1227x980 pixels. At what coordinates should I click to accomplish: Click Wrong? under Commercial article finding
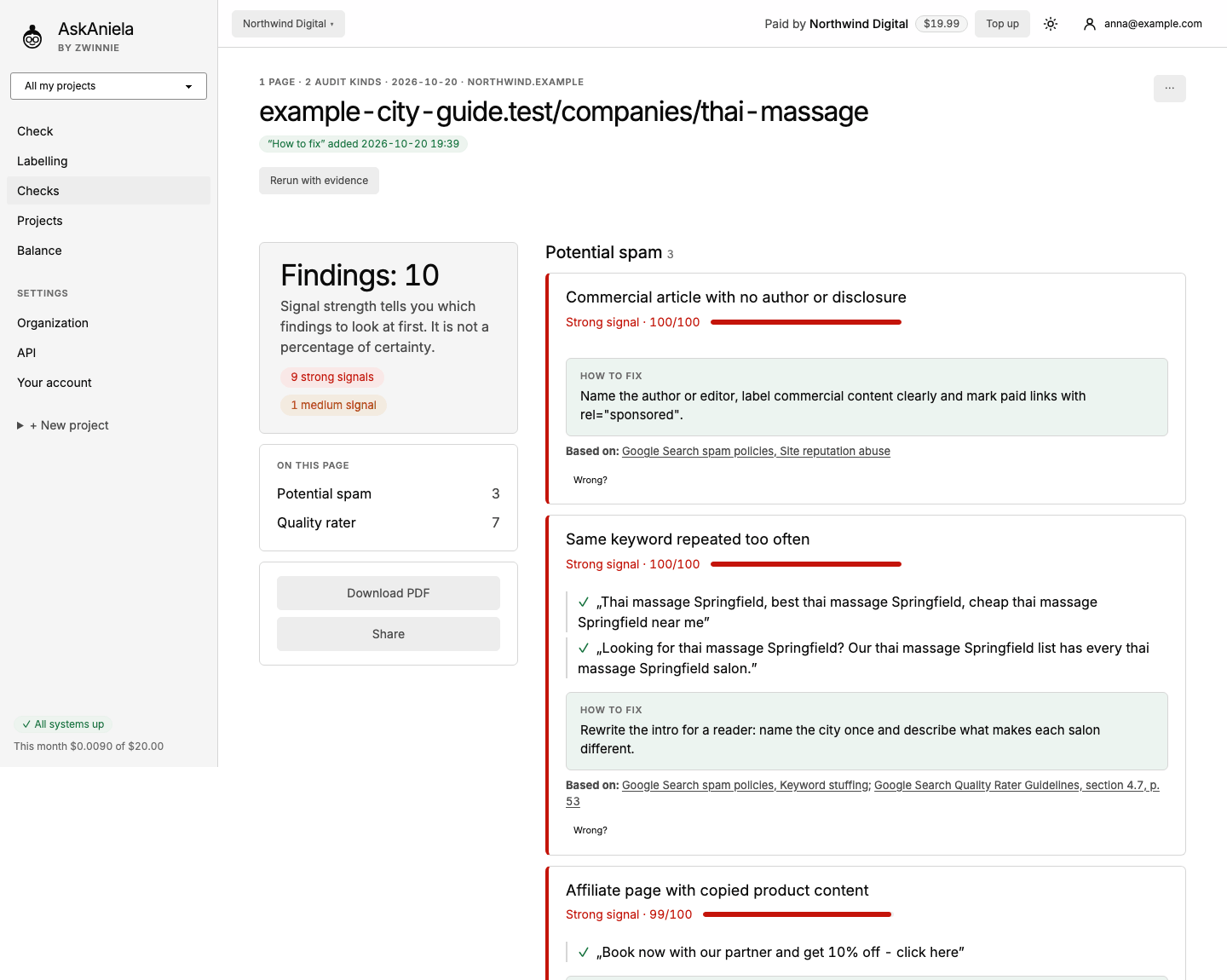pos(590,480)
